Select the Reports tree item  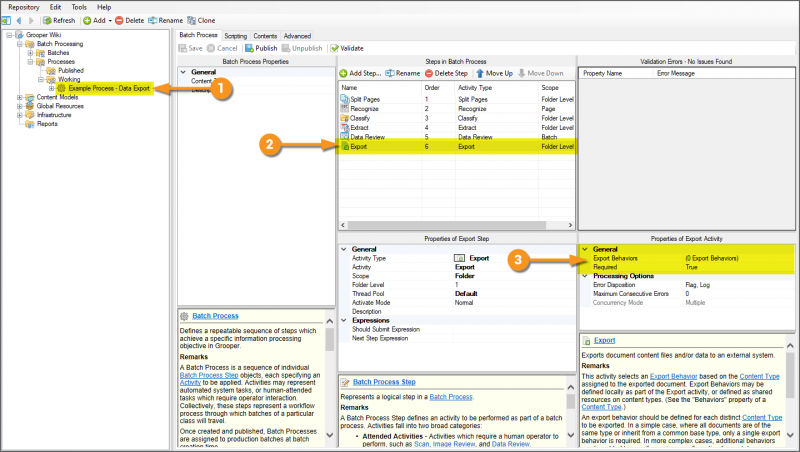[47, 124]
